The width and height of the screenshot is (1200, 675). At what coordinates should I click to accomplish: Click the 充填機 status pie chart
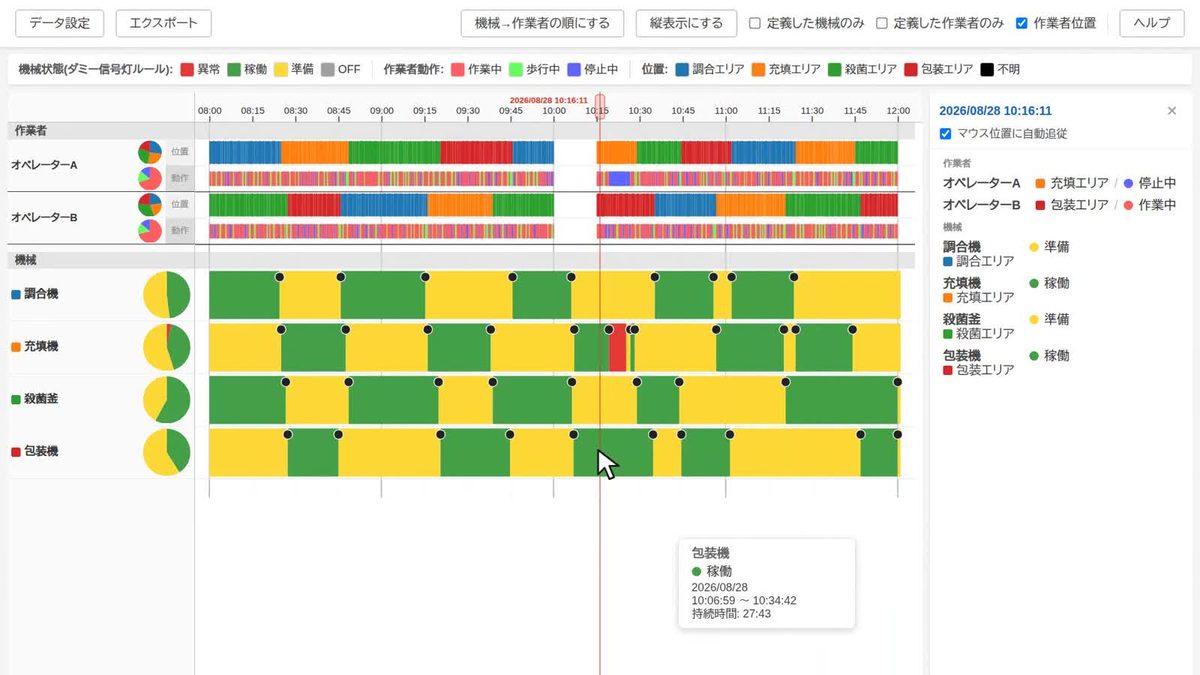coord(166,346)
